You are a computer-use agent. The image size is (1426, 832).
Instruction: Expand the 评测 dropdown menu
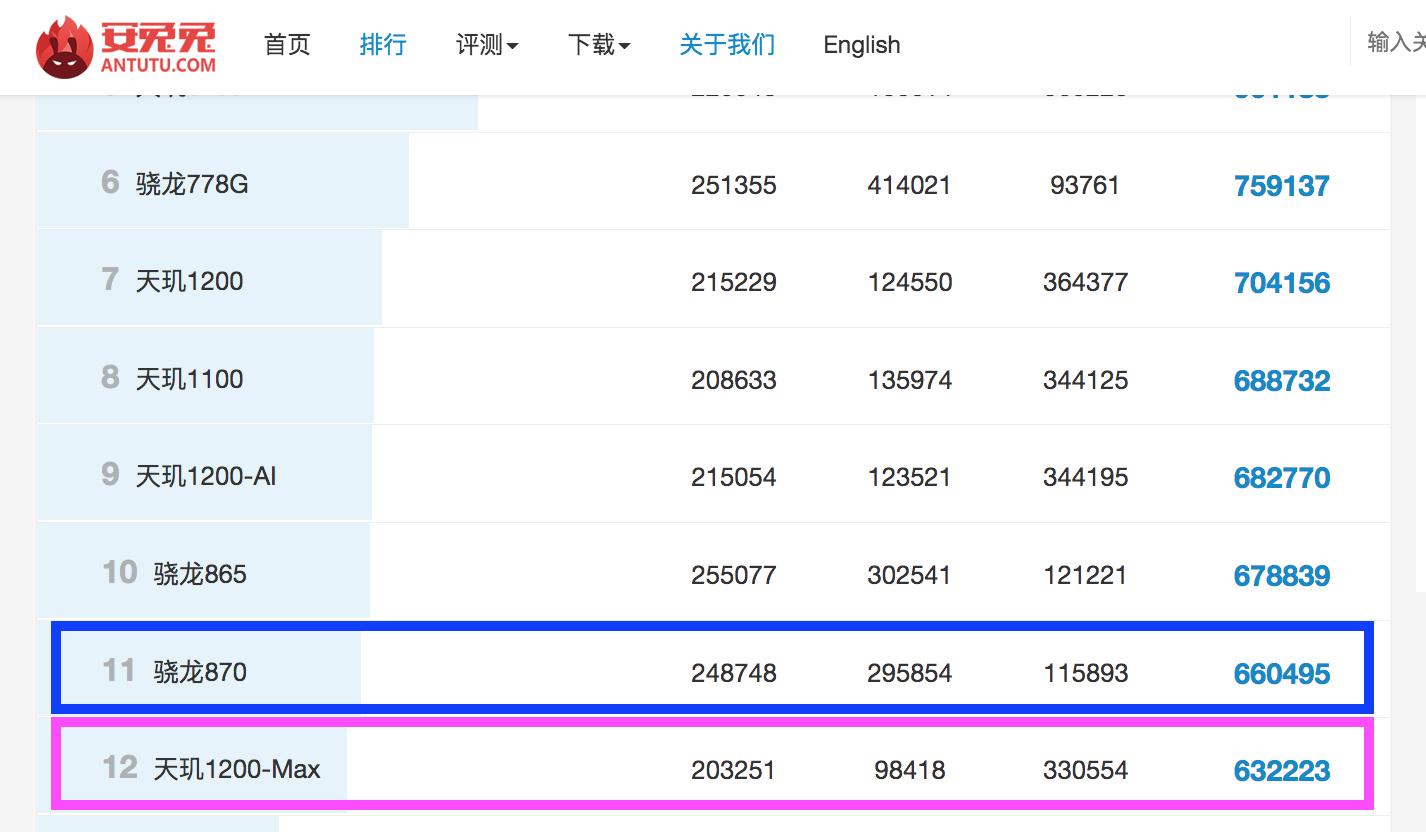(x=487, y=45)
